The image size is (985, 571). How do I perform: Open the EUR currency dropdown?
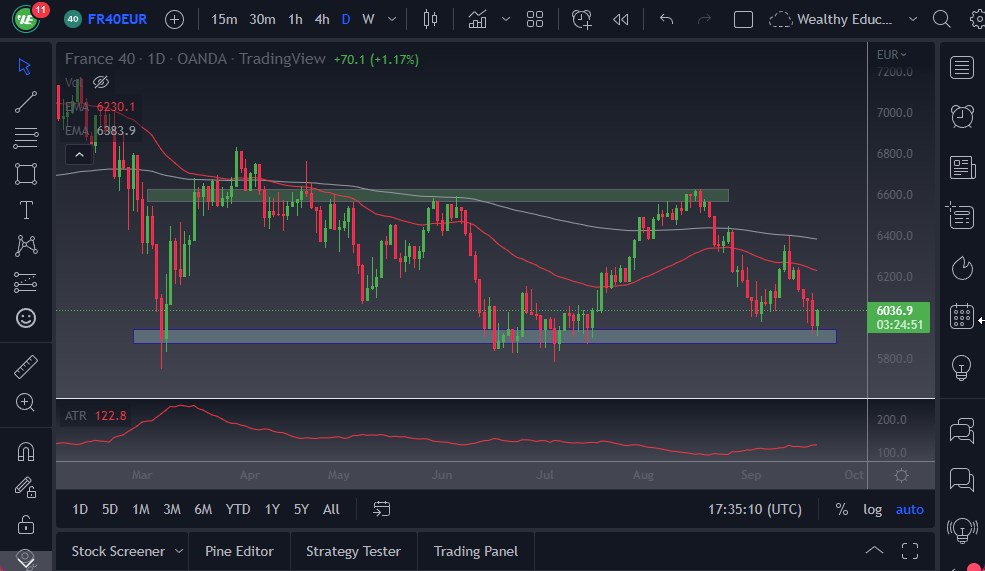(x=891, y=55)
